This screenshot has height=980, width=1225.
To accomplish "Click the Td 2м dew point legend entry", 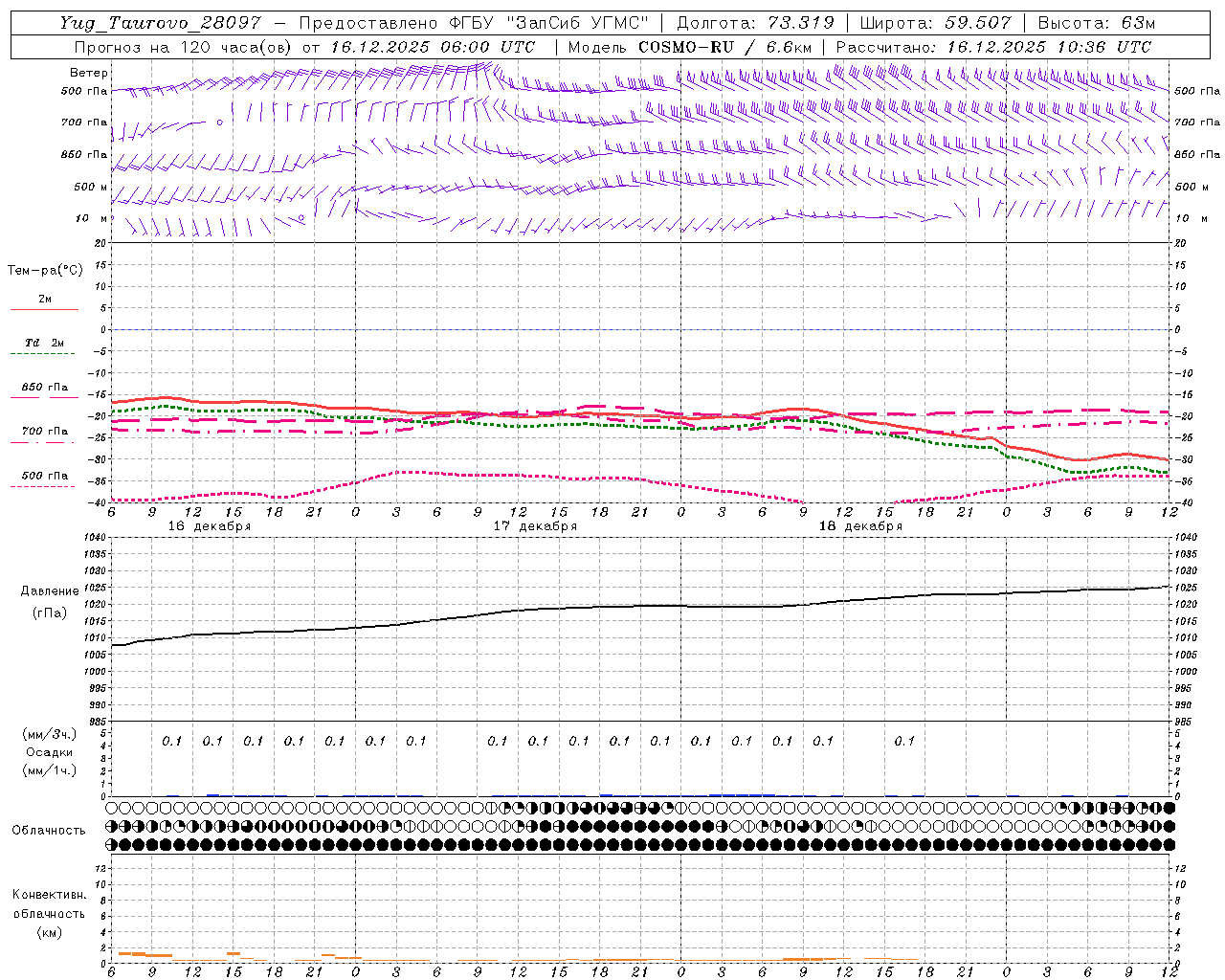I will (45, 343).
